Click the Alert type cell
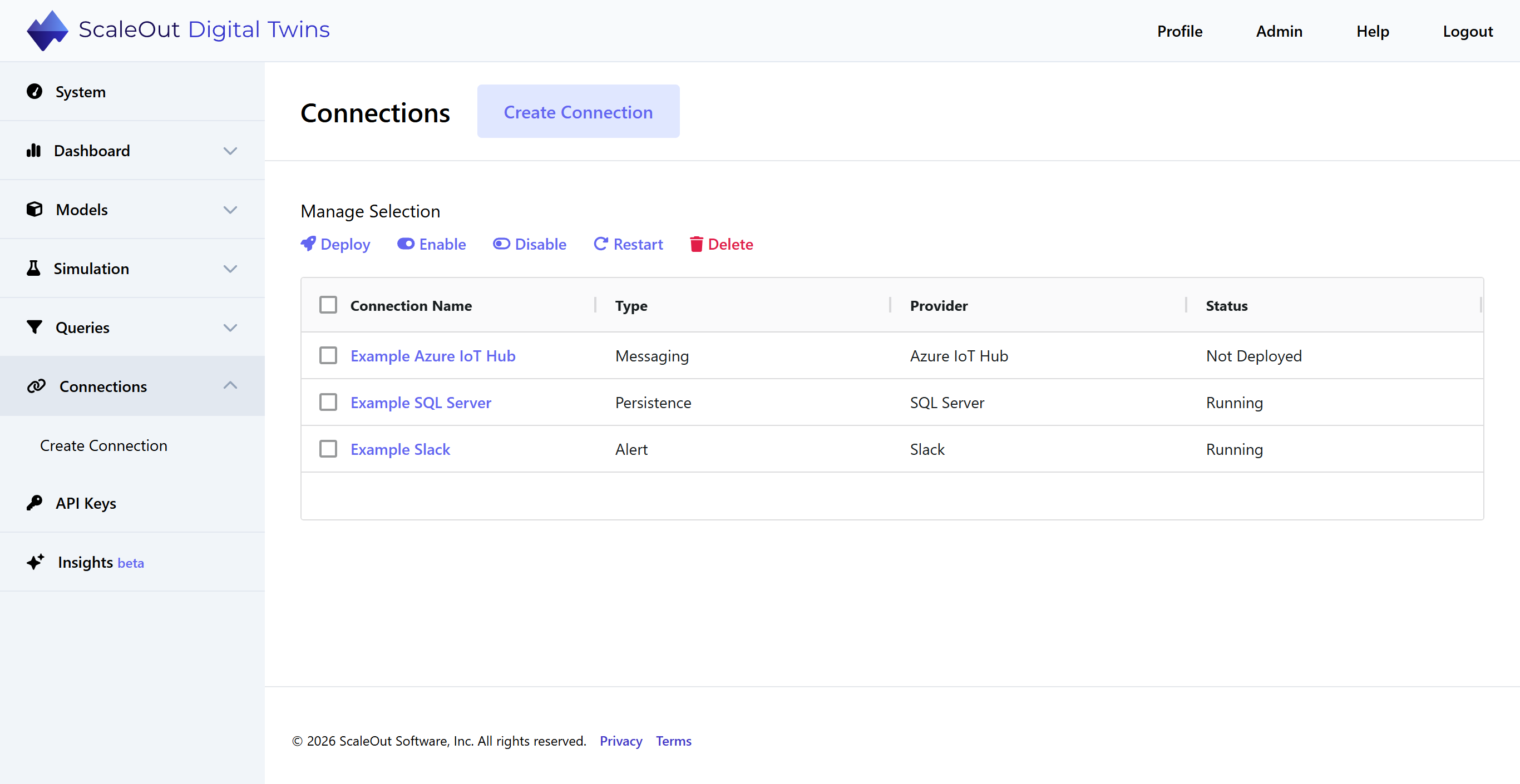 [631, 449]
